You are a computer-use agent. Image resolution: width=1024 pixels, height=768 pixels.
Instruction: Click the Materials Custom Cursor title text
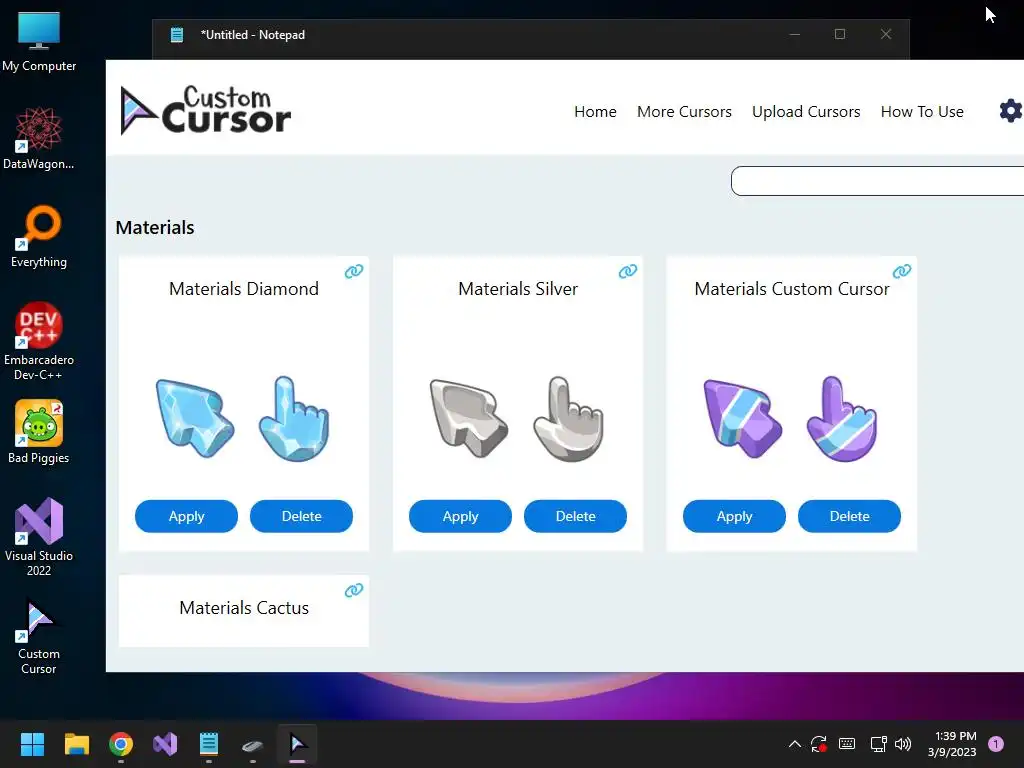point(792,289)
